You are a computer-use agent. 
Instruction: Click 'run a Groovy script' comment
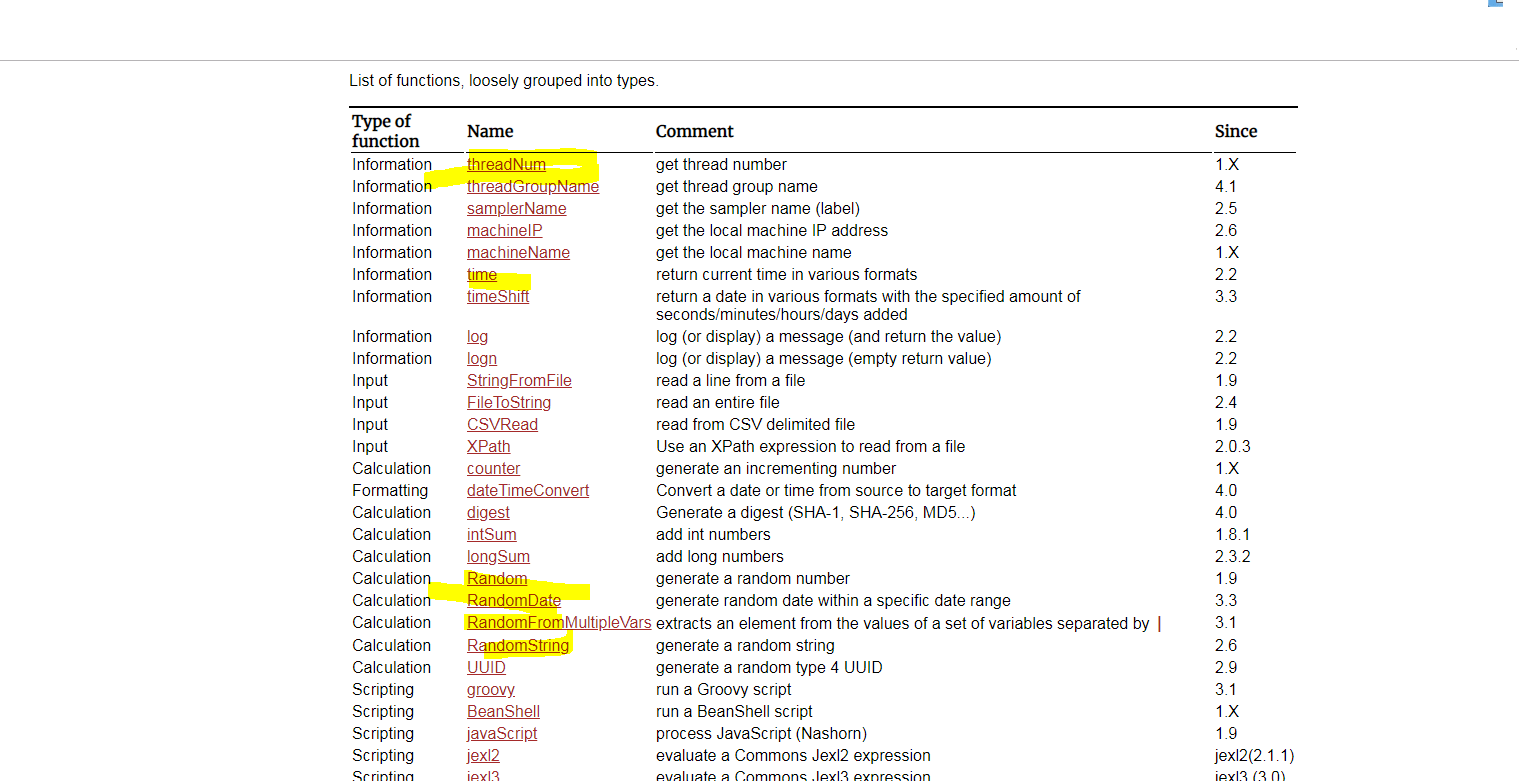pos(723,689)
